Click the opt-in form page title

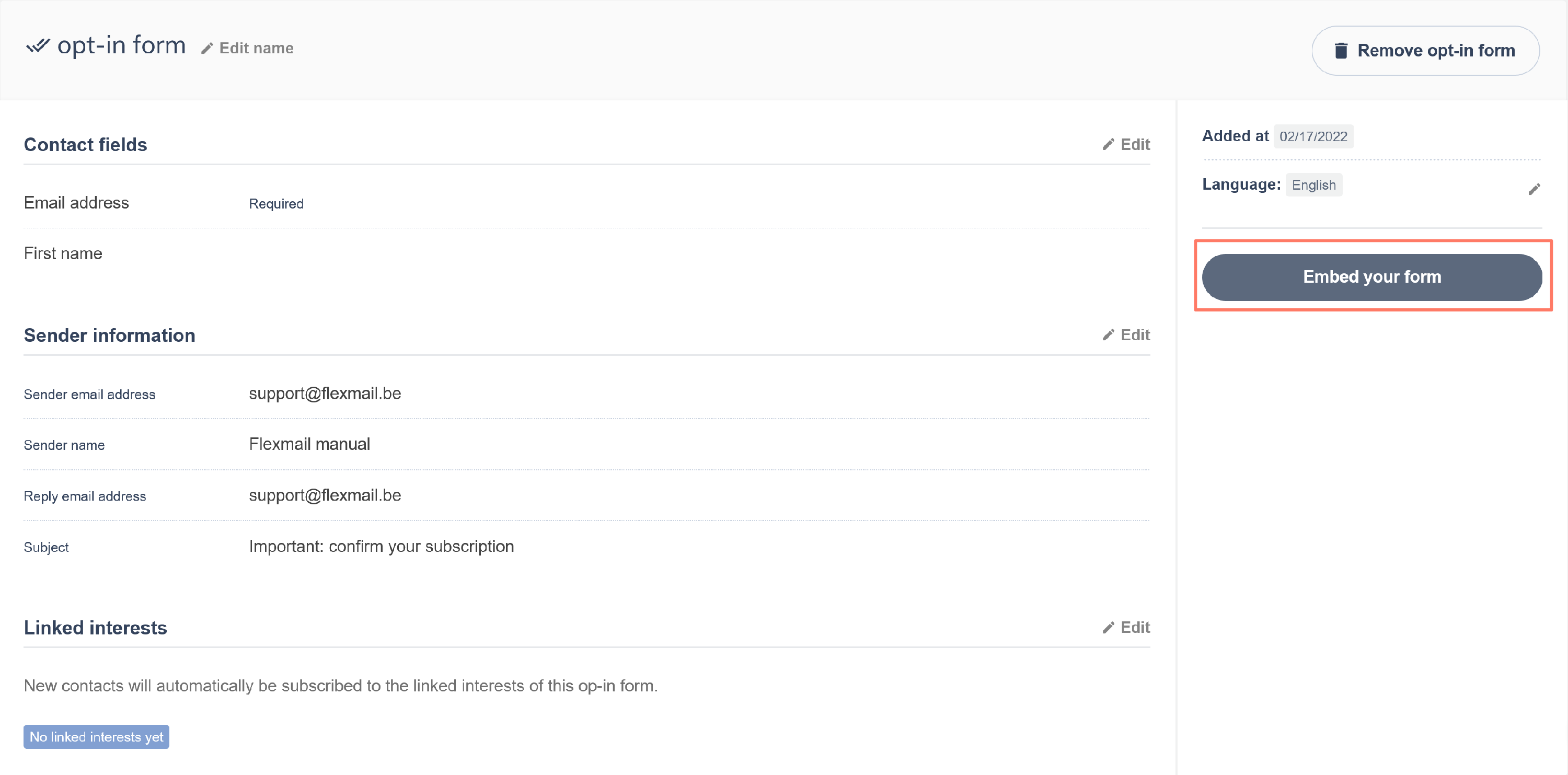pyautogui.click(x=121, y=45)
